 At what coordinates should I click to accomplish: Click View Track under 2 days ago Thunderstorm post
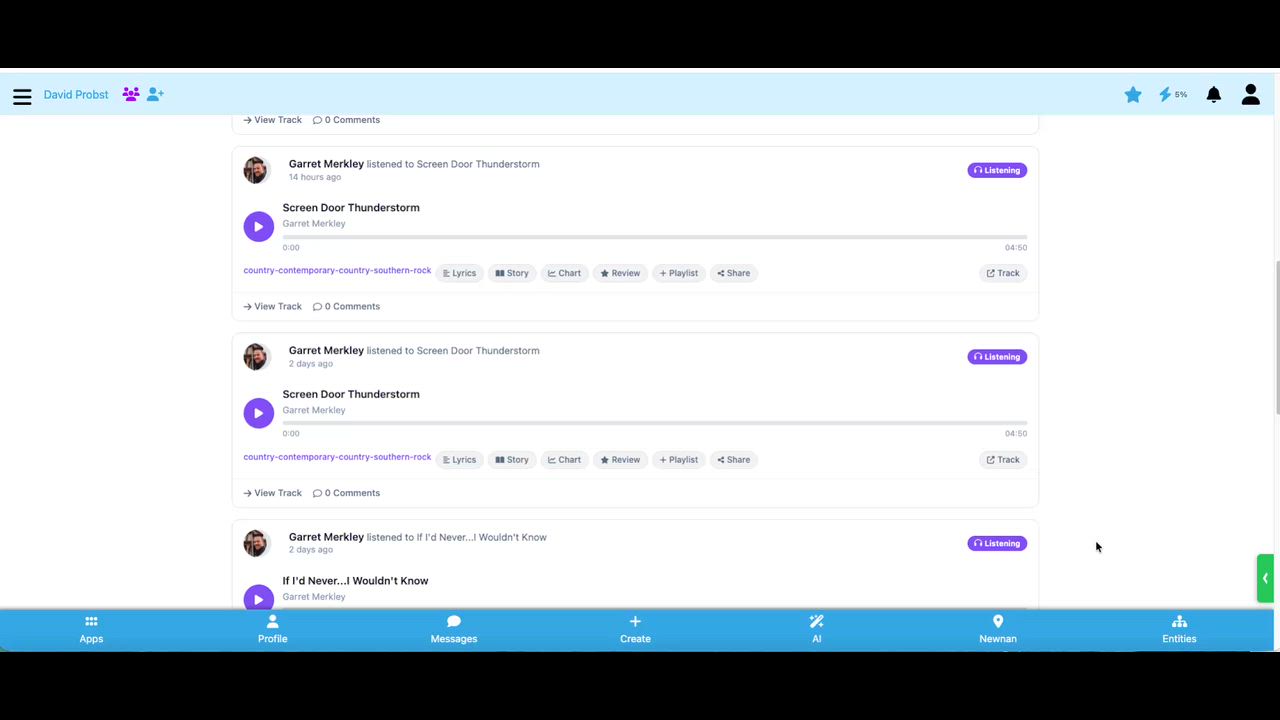point(272,493)
